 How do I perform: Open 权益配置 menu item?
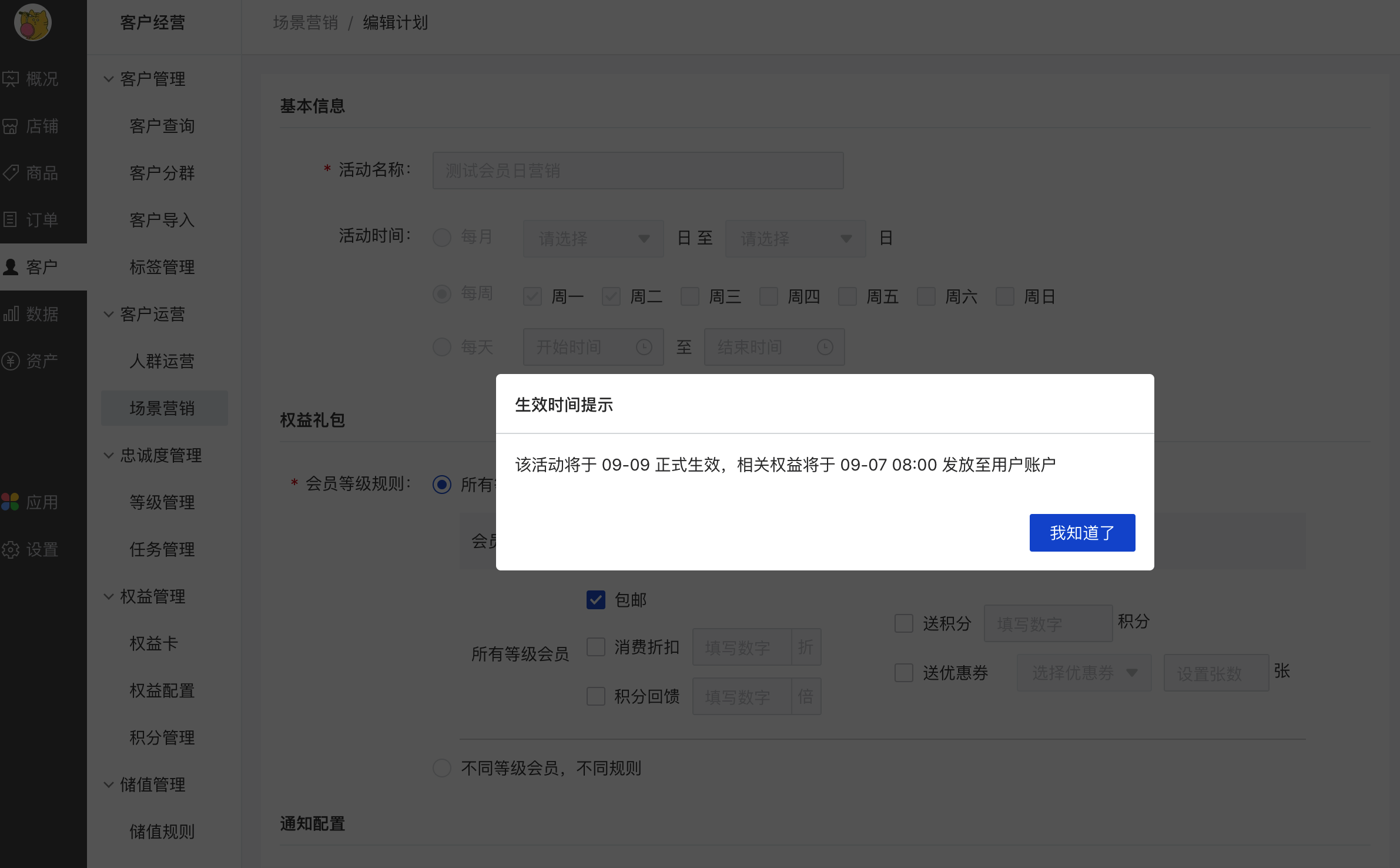tap(162, 690)
